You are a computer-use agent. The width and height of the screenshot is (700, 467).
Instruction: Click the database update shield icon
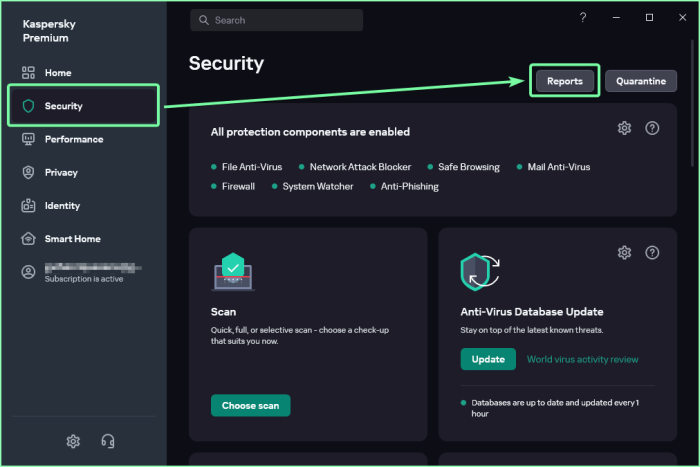click(x=480, y=271)
